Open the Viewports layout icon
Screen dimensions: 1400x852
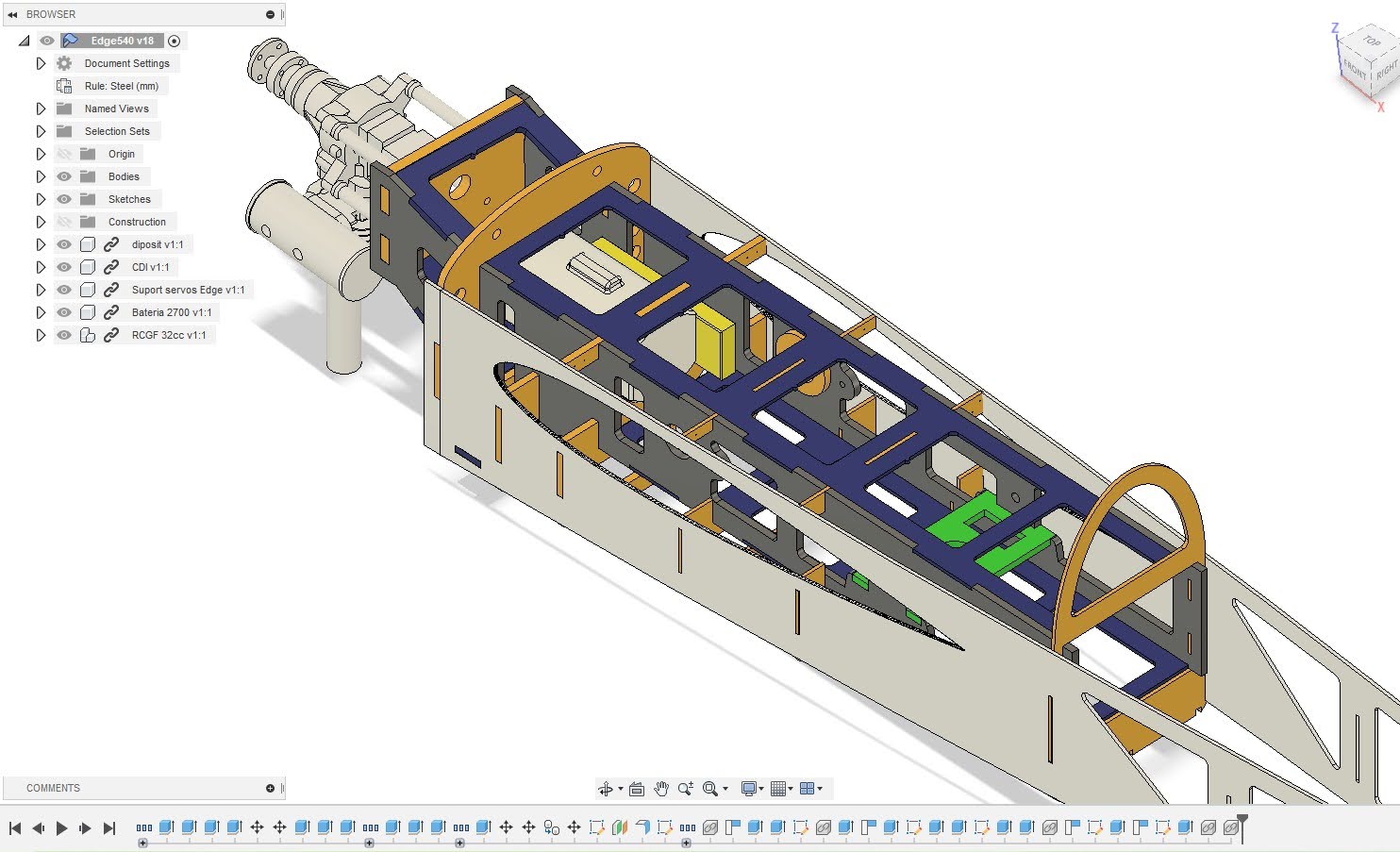click(808, 789)
